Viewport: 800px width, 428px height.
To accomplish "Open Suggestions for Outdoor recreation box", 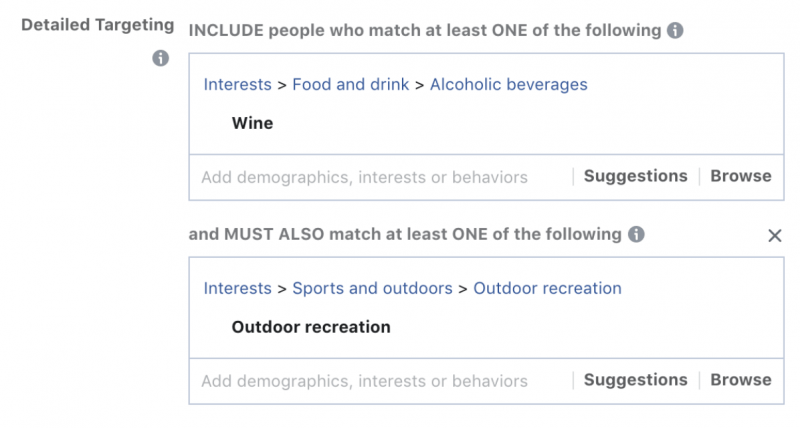I will coord(635,380).
